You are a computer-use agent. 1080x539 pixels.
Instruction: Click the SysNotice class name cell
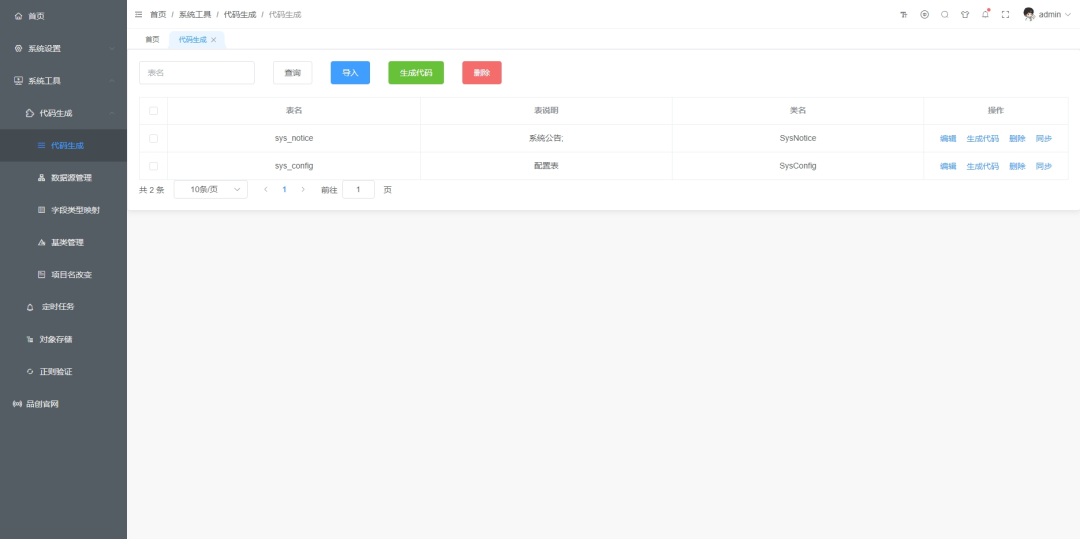pyautogui.click(x=798, y=138)
